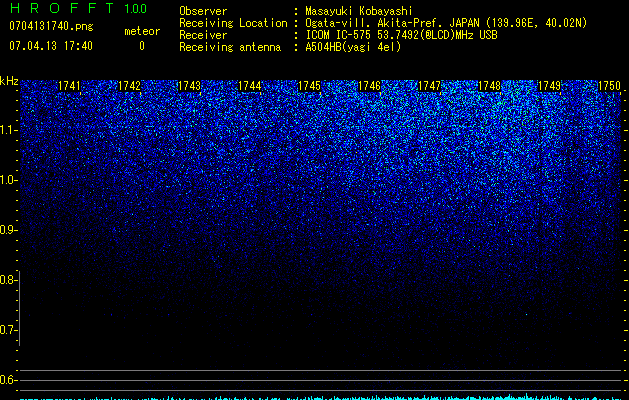
Task: Click the meteor count value 0
Action: (x=142, y=46)
